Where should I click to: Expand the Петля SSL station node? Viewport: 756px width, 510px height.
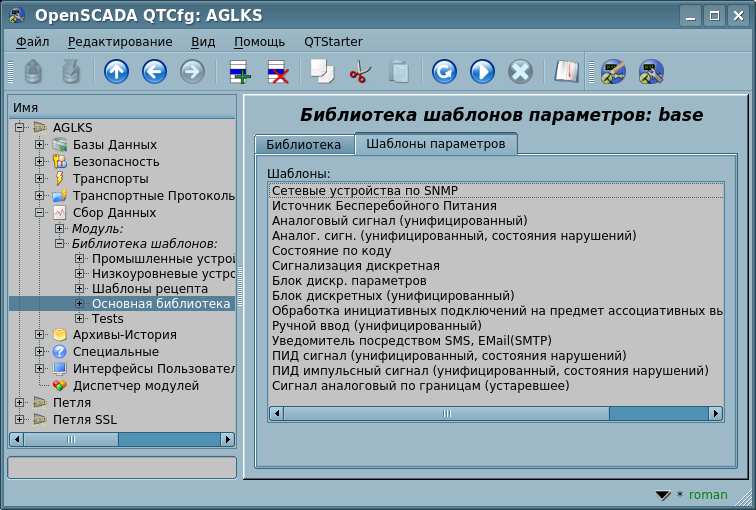[20, 419]
